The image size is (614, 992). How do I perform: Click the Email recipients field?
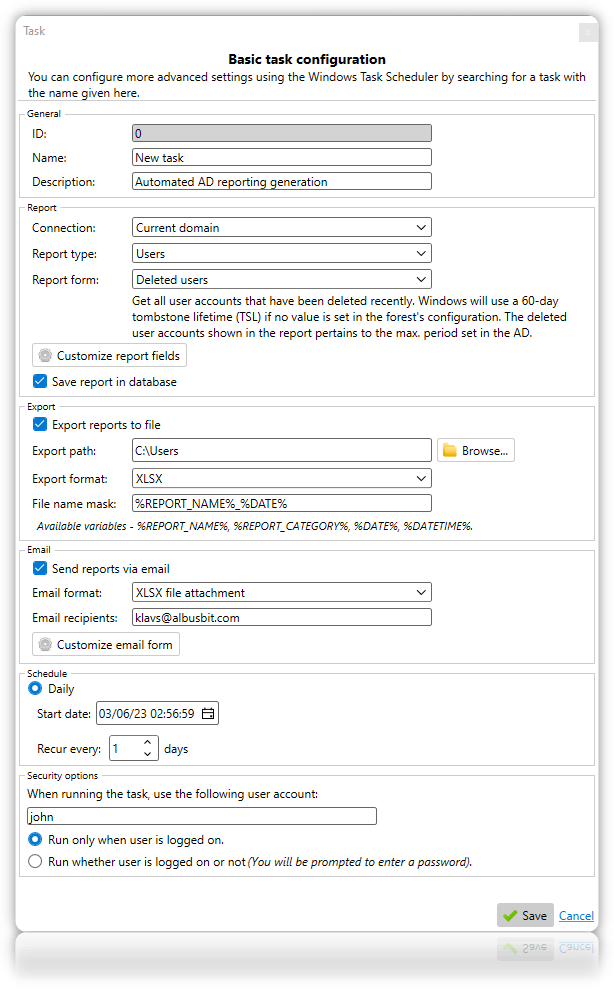(x=282, y=617)
